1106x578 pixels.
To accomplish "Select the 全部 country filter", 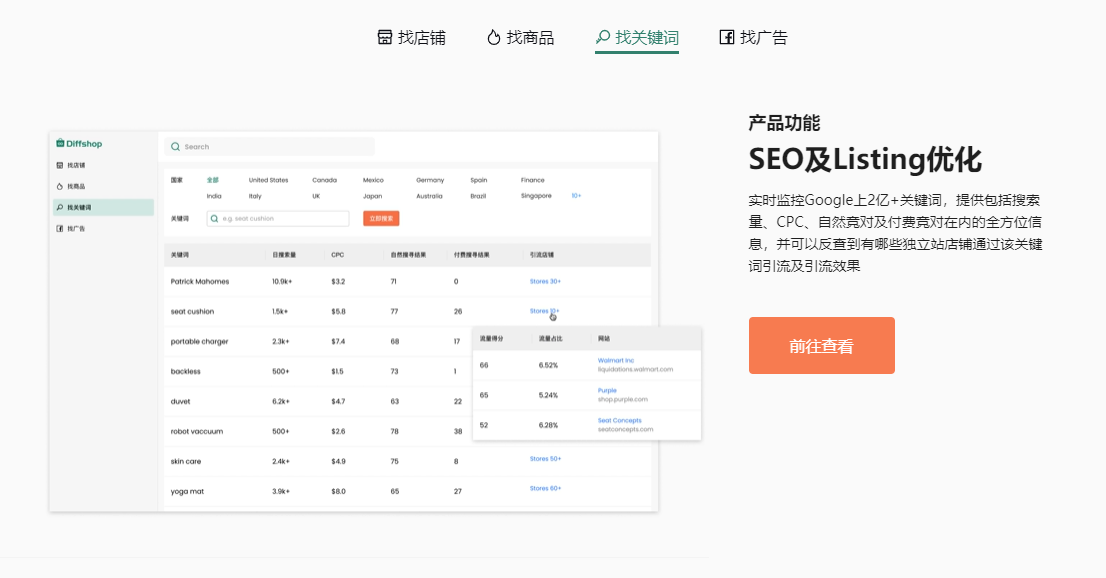I will click(x=212, y=180).
